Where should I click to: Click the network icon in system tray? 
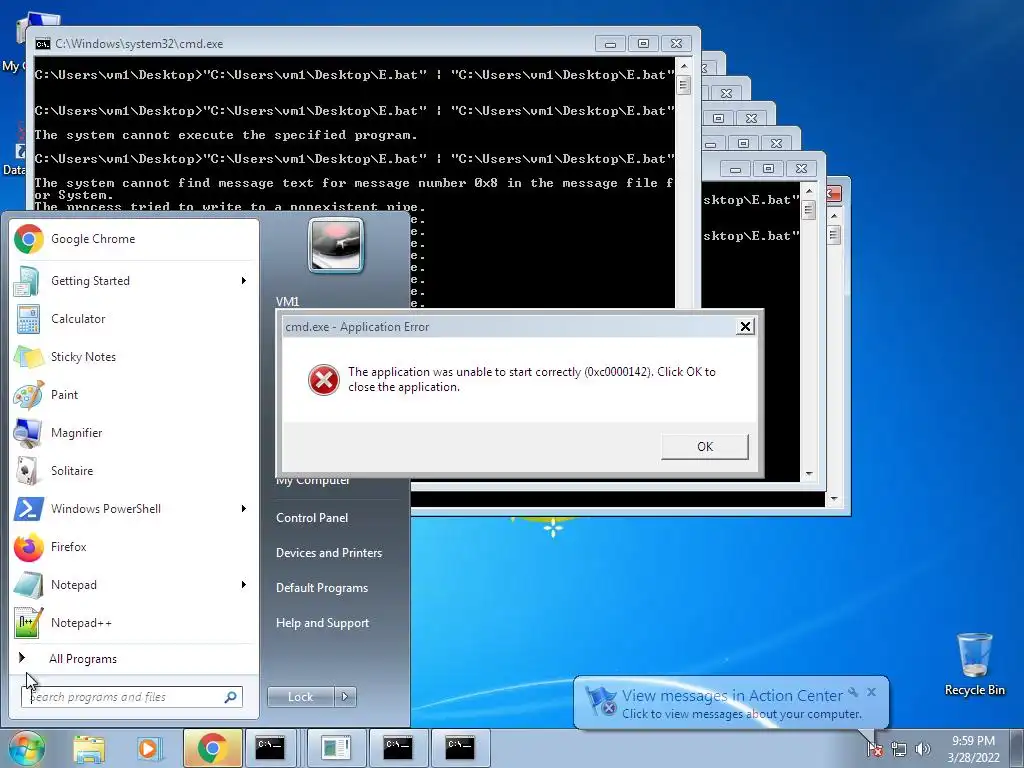point(899,749)
